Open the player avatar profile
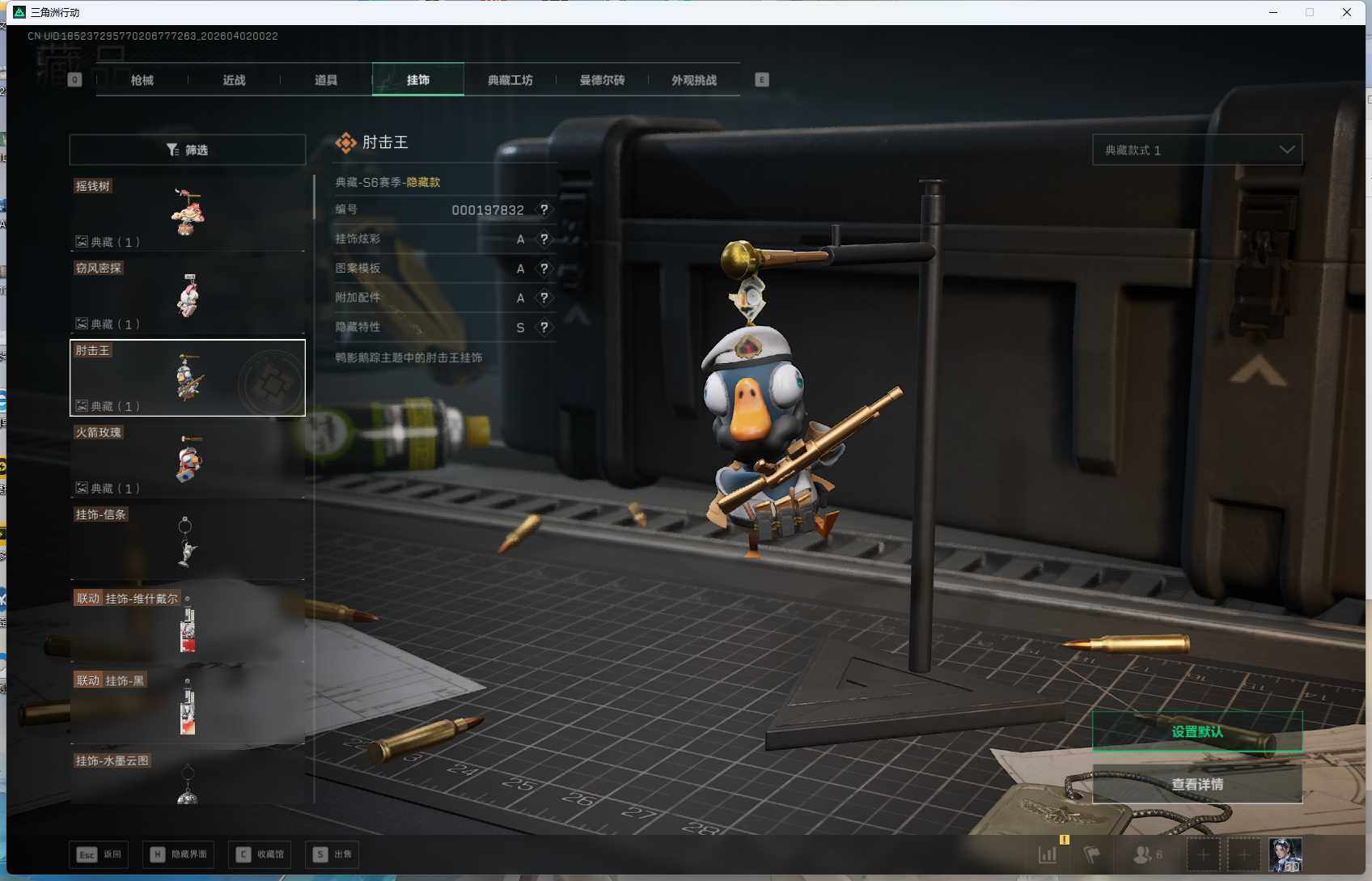1372x881 pixels. click(1285, 854)
